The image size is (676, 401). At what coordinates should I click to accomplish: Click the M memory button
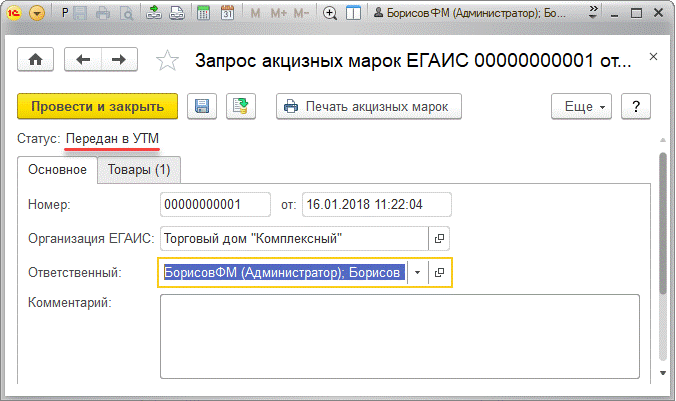click(255, 13)
